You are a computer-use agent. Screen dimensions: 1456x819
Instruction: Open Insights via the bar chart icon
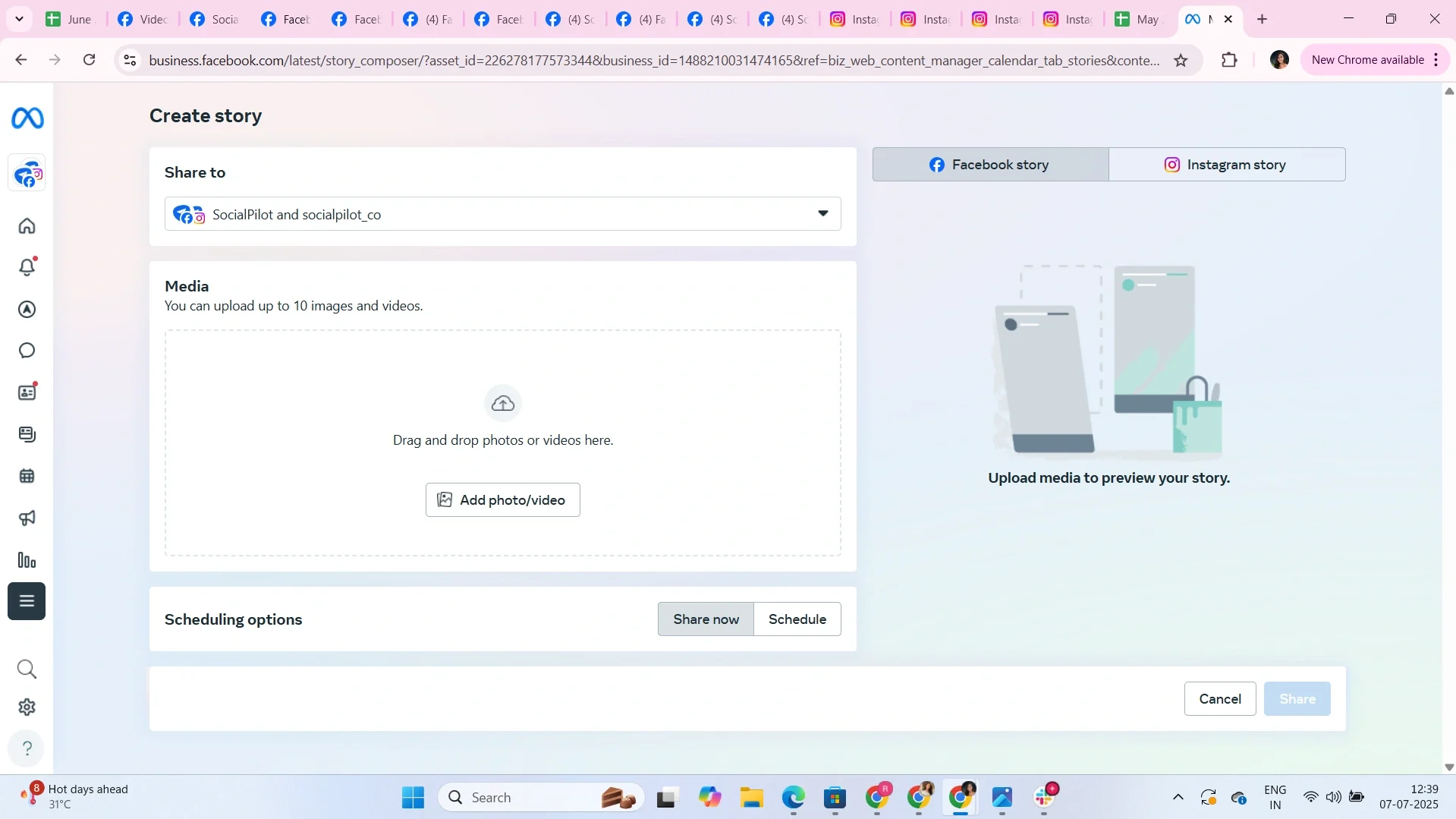[x=27, y=559]
